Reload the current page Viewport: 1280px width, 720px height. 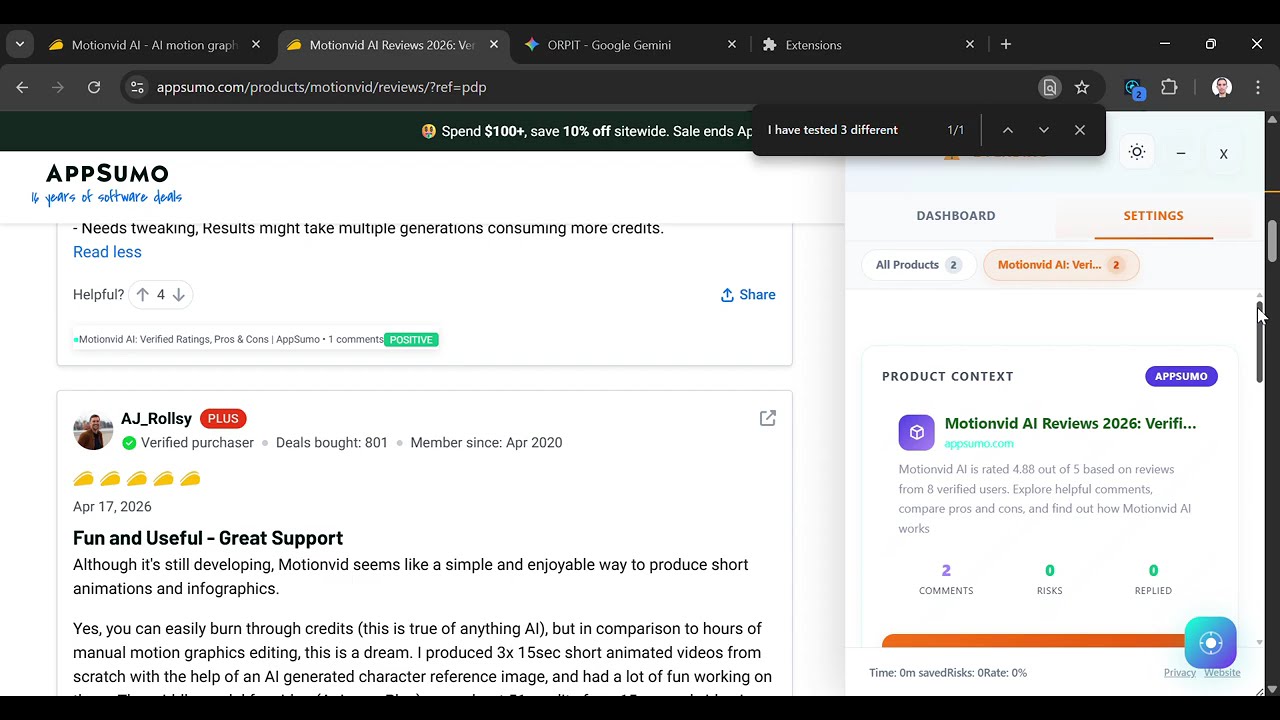tap(94, 87)
